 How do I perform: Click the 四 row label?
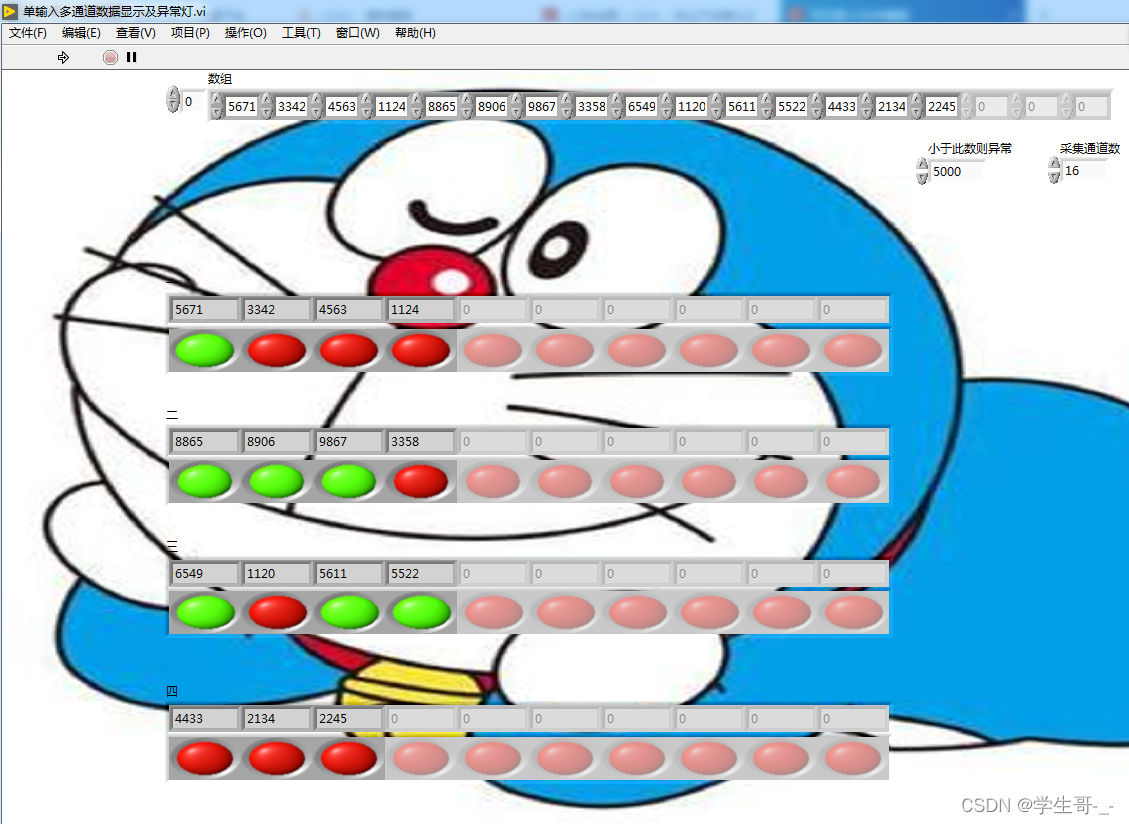(172, 691)
